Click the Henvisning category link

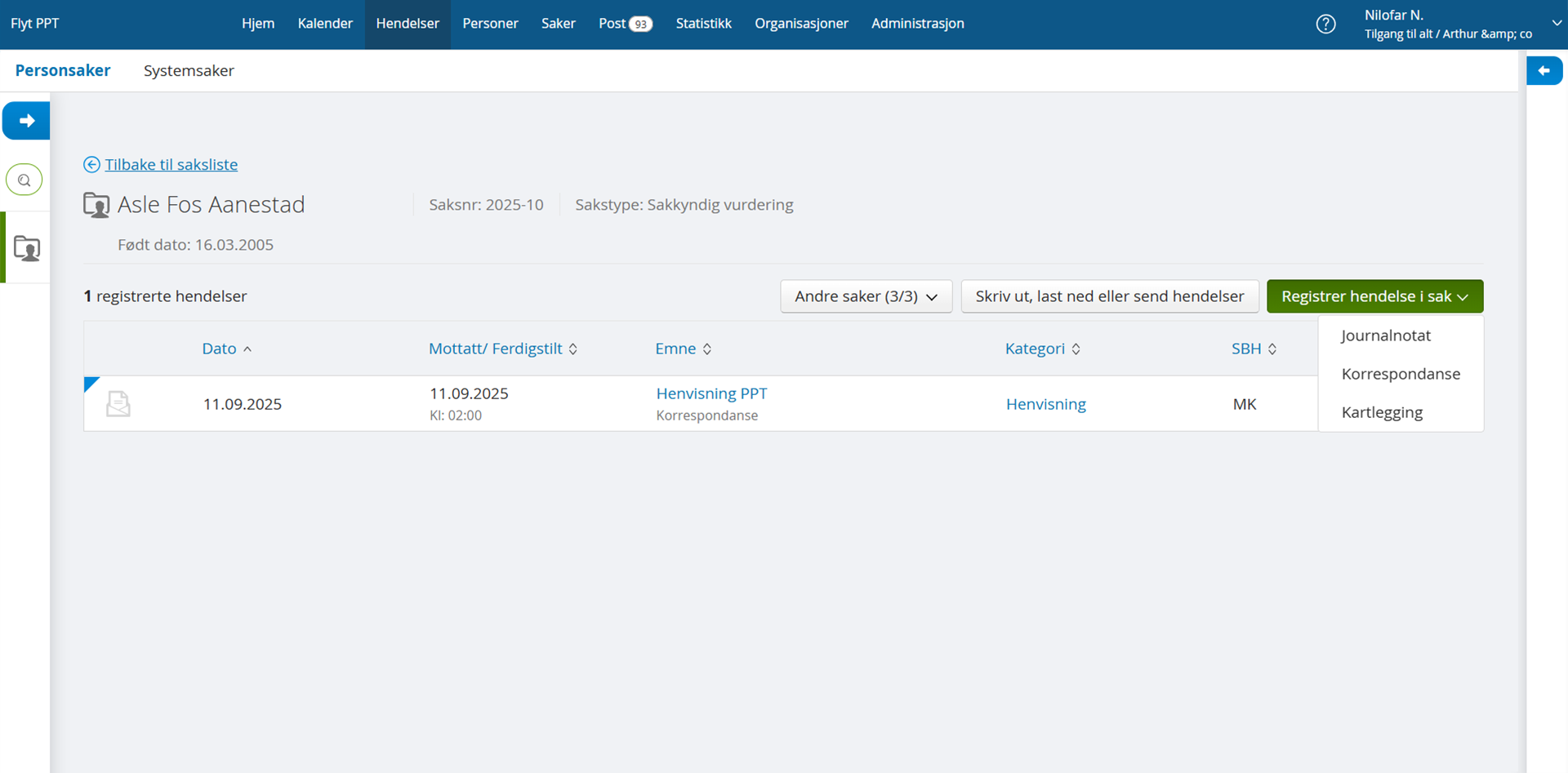click(1045, 404)
